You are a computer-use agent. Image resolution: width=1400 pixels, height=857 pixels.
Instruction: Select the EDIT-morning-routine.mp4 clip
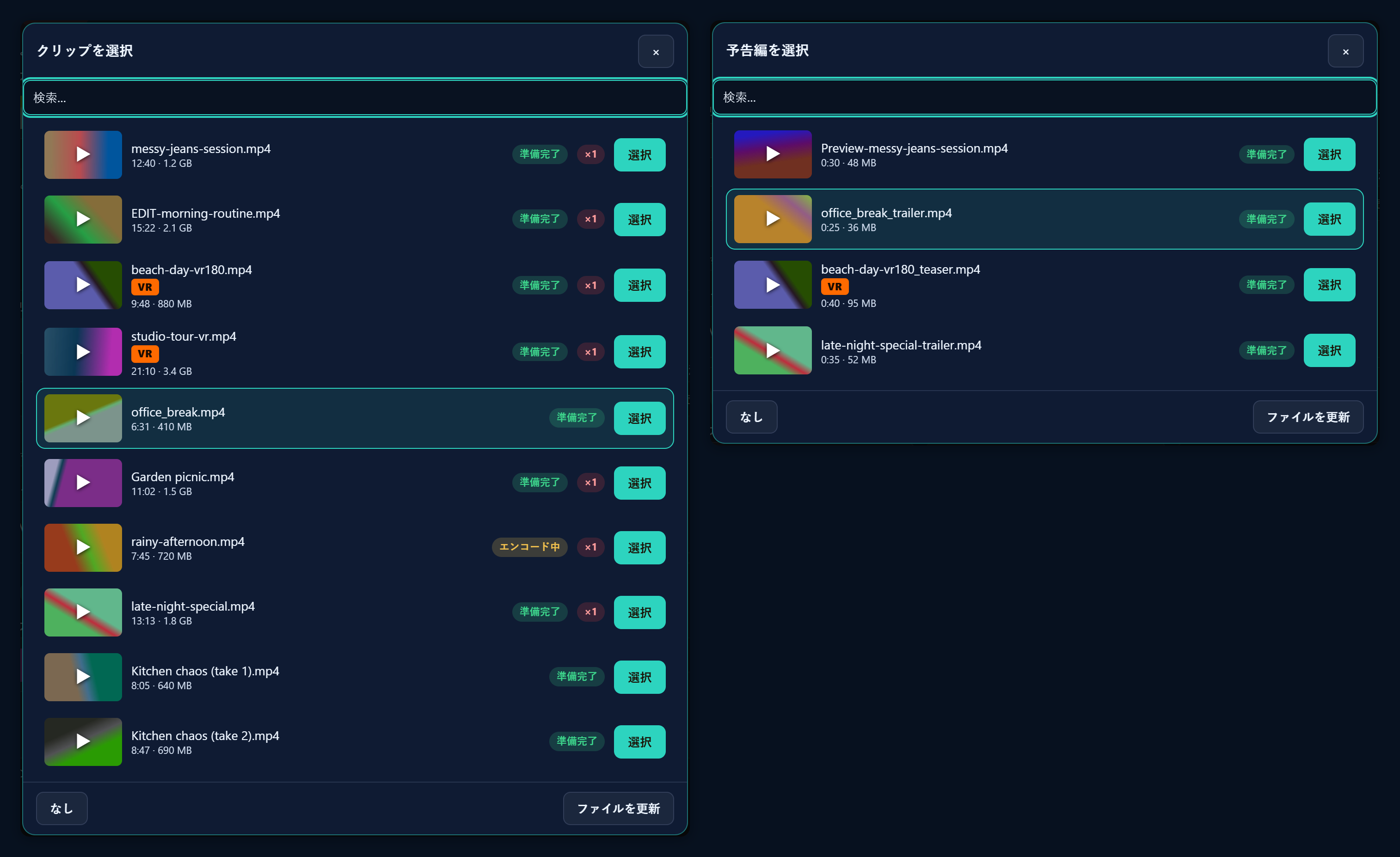click(639, 219)
